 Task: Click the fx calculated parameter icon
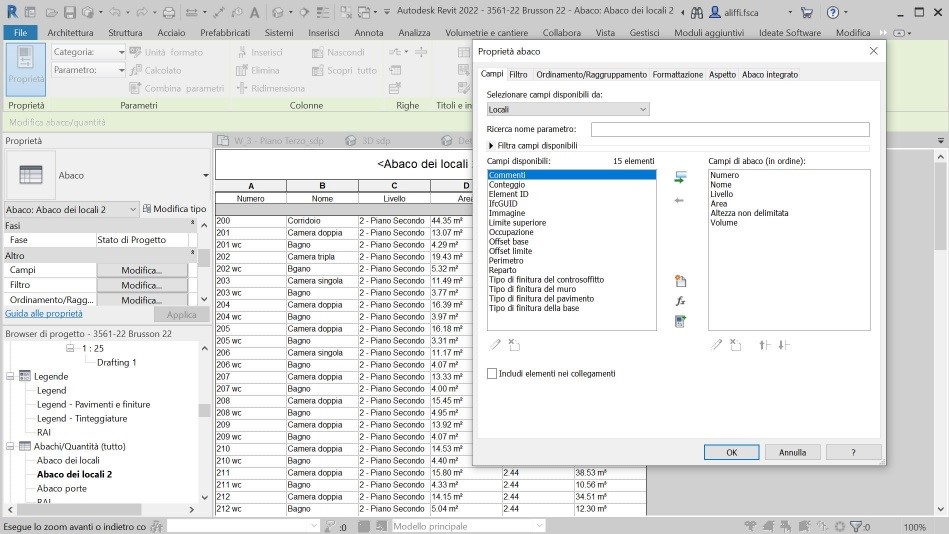[x=681, y=301]
